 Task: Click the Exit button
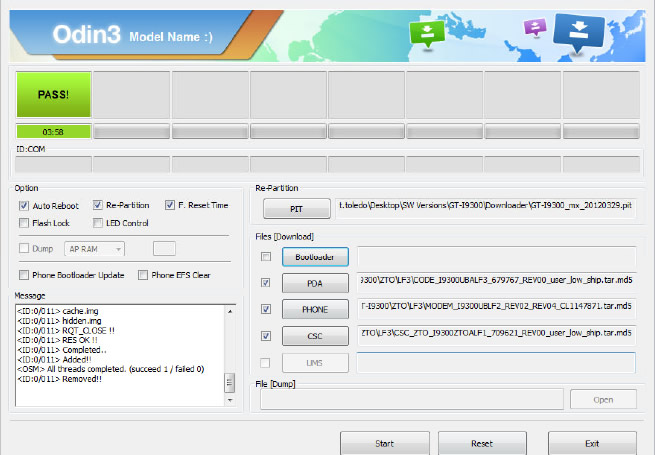coord(592,443)
